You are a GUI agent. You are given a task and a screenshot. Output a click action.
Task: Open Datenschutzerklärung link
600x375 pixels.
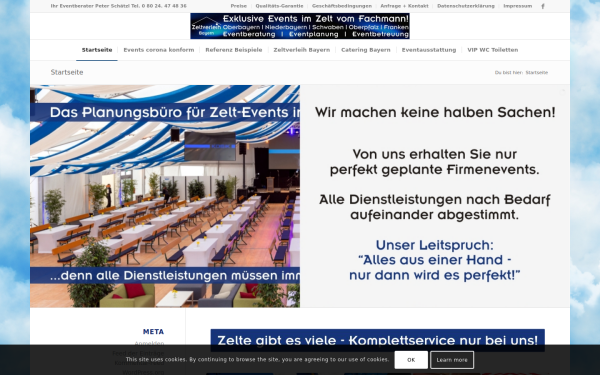point(466,6)
